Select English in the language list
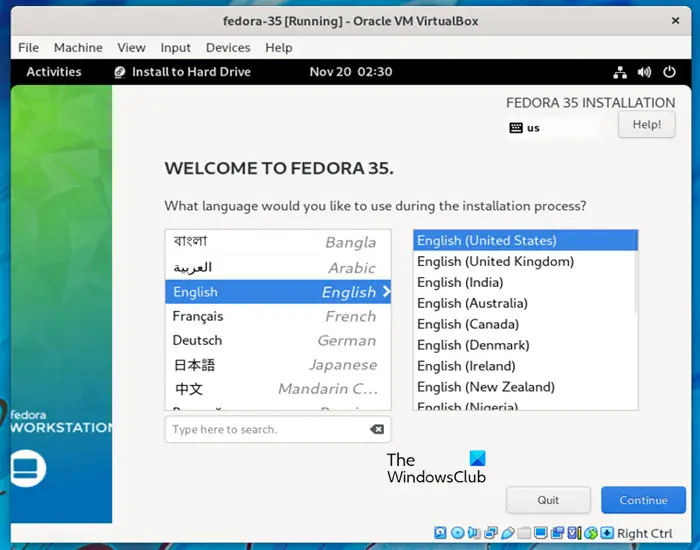The image size is (700, 550). (x=278, y=292)
